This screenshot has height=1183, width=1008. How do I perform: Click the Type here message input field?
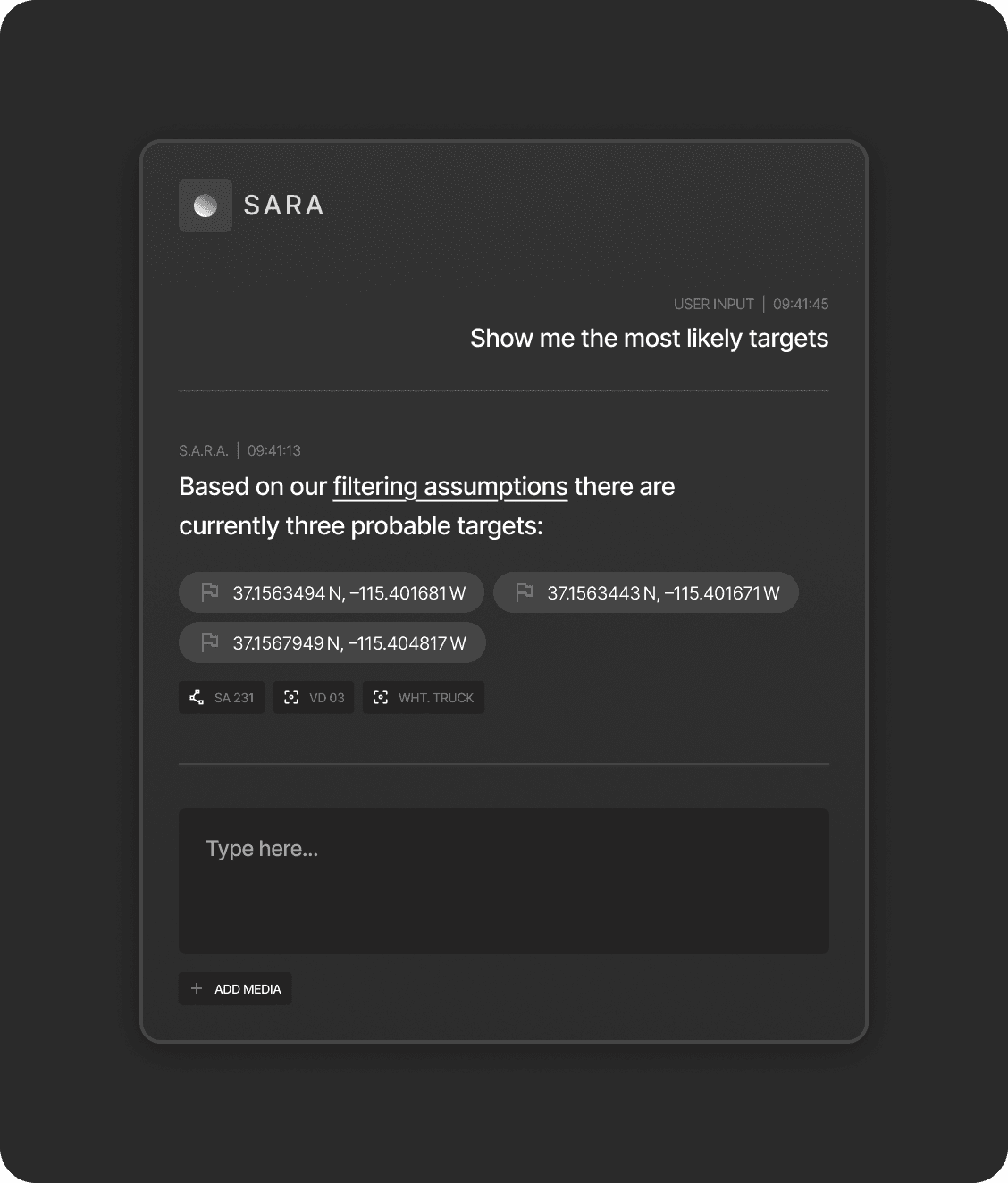tap(503, 880)
